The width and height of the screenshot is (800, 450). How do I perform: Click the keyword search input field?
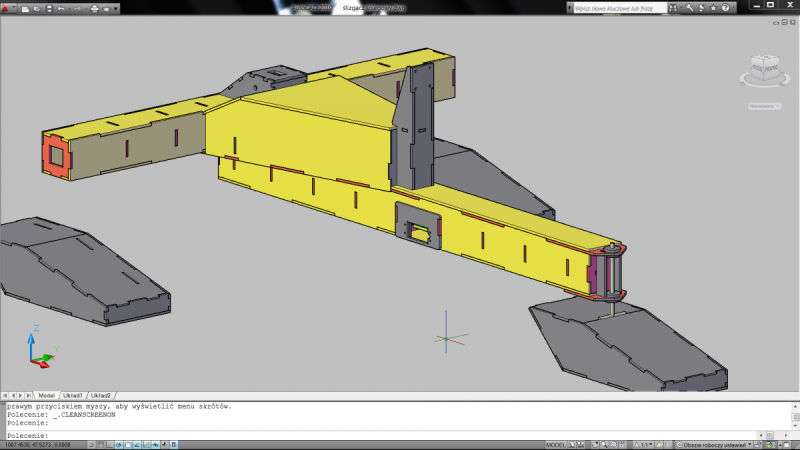pos(621,7)
